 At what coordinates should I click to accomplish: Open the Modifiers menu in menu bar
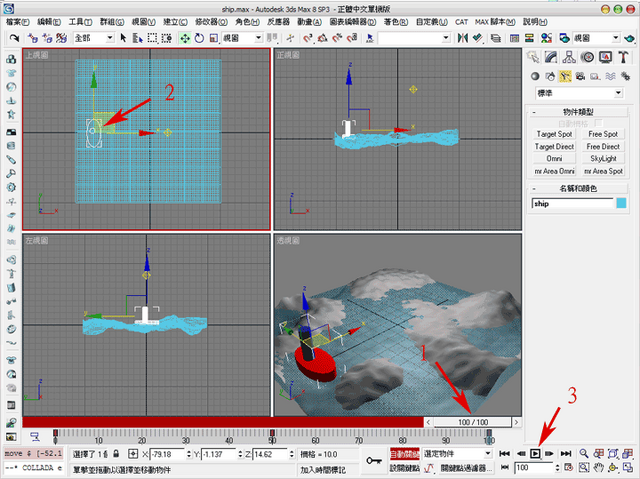[211, 22]
